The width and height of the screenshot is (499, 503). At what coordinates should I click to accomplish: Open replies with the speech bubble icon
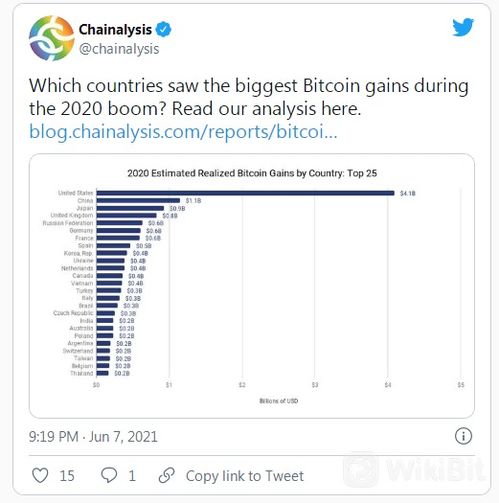pyautogui.click(x=109, y=475)
